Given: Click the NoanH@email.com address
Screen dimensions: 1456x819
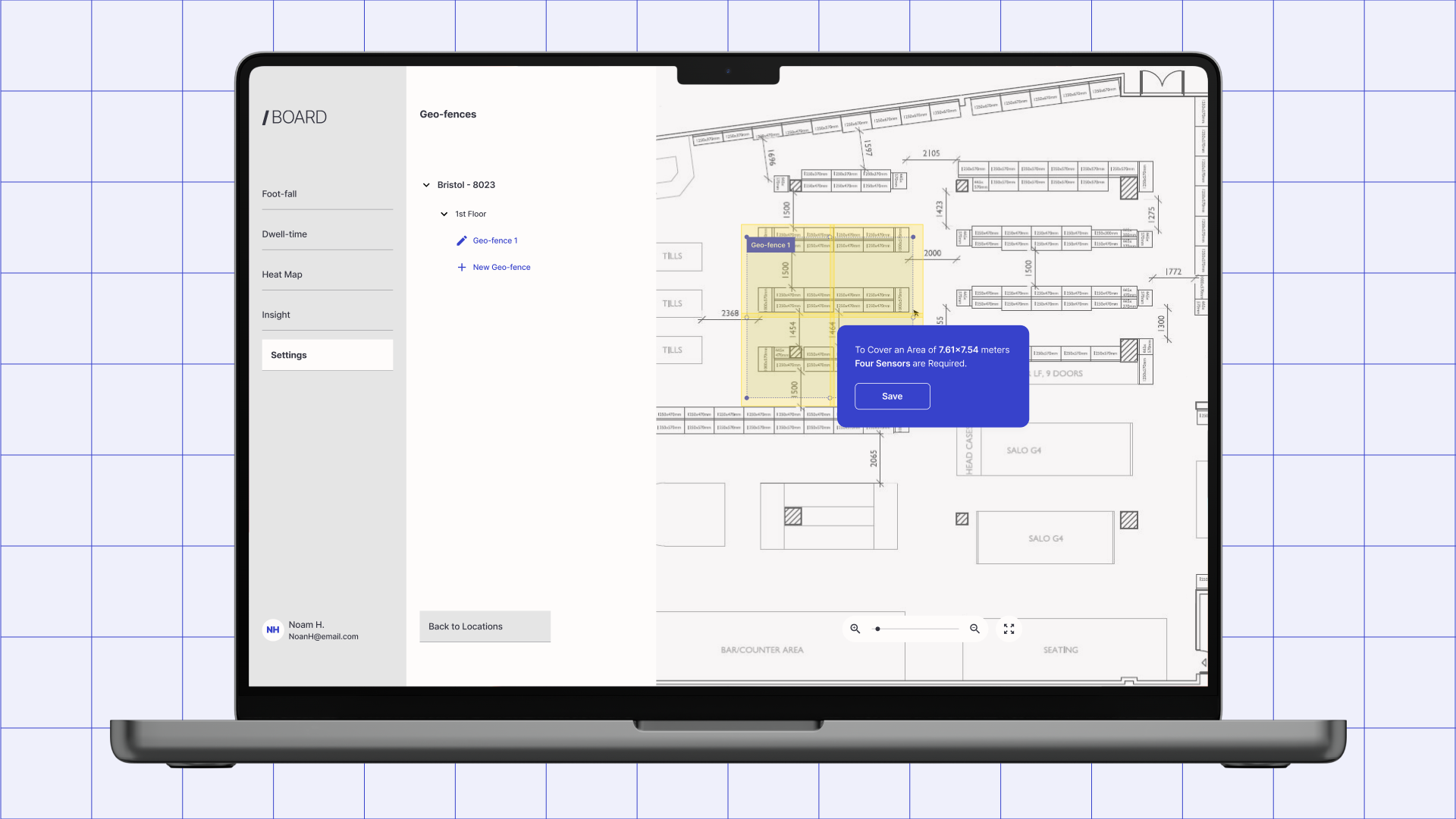Looking at the screenshot, I should [x=324, y=637].
